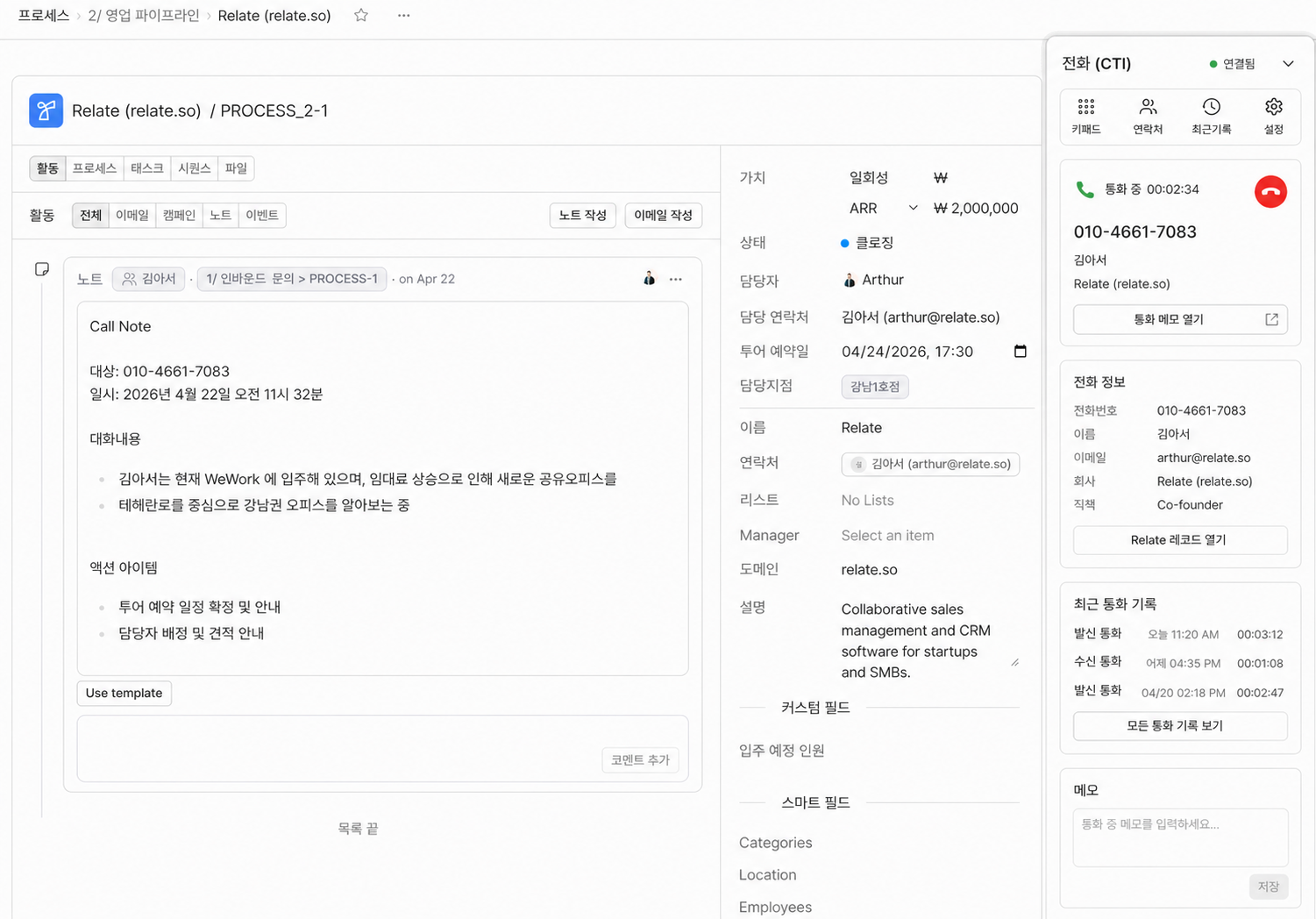Viewport: 1316px width, 919px height.
Task: Focus the comment input box under the note
Action: [x=382, y=748]
